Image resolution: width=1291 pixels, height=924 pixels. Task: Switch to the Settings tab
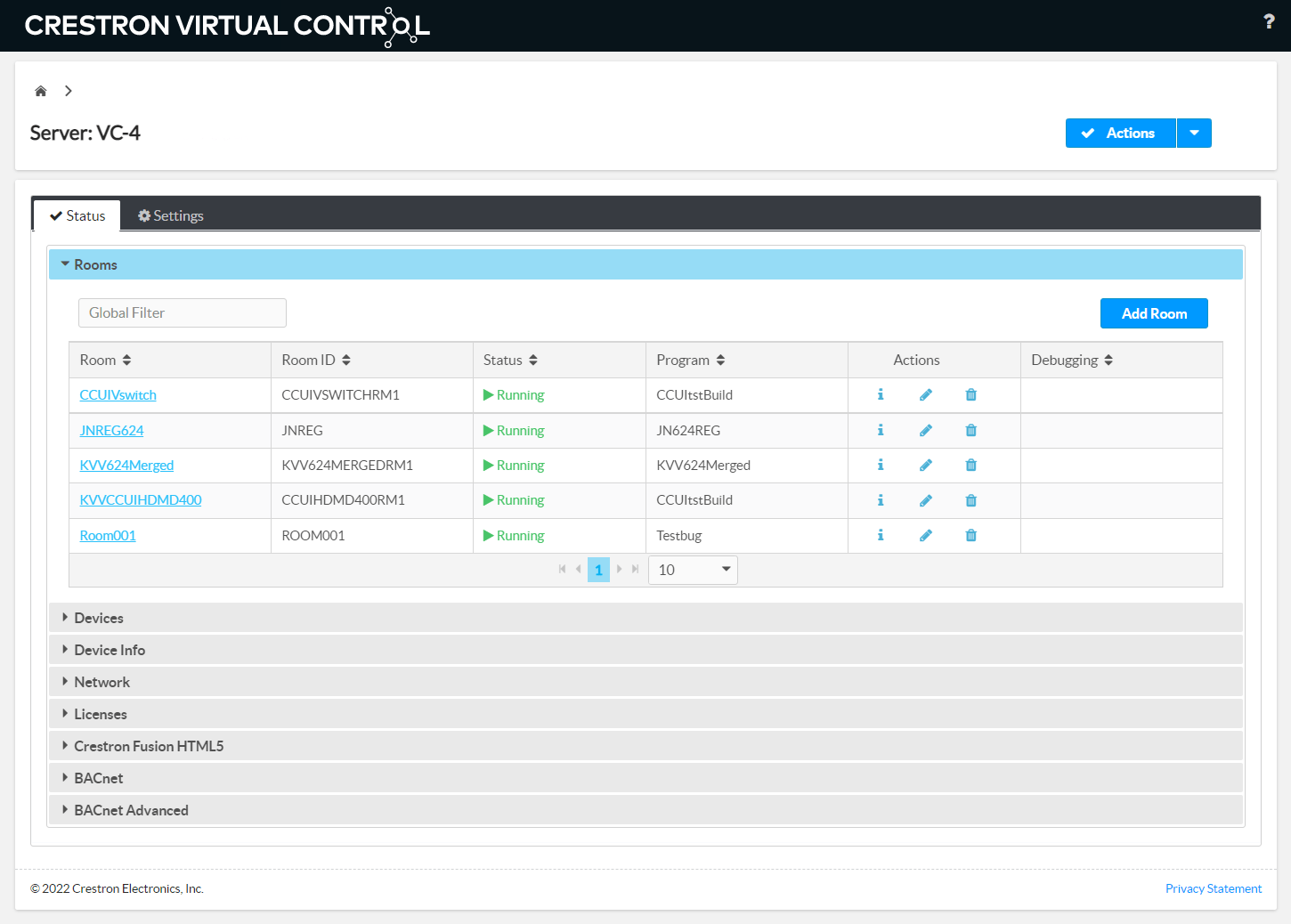point(170,215)
